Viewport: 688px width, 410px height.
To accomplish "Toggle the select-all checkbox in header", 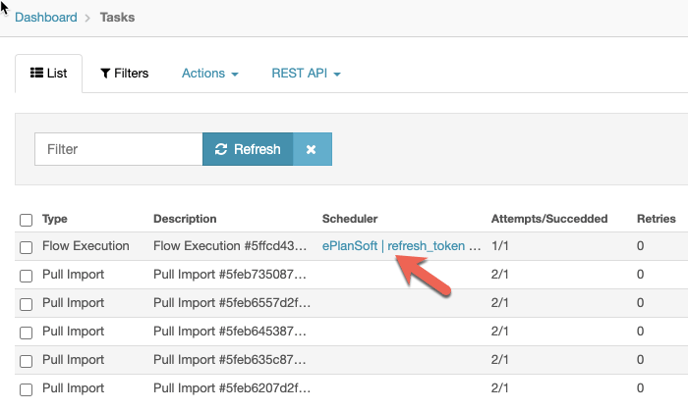I will [x=26, y=219].
